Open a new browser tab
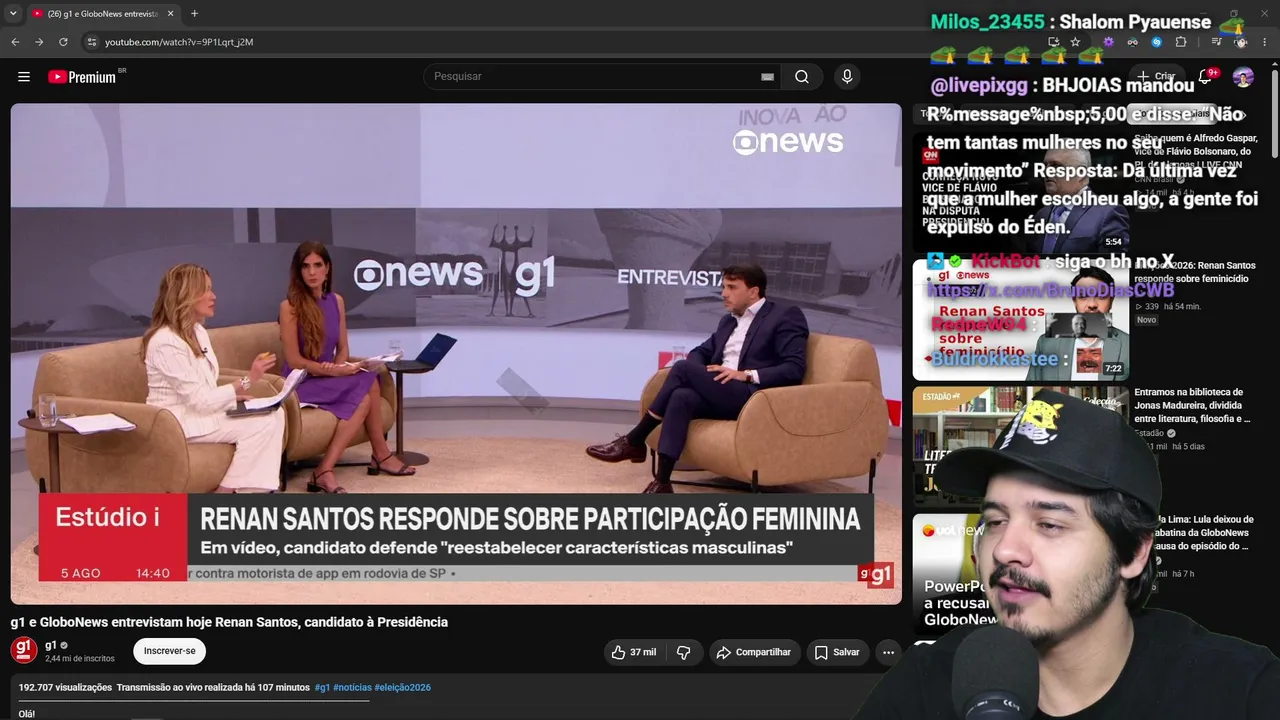The width and height of the screenshot is (1280, 720). [194, 14]
